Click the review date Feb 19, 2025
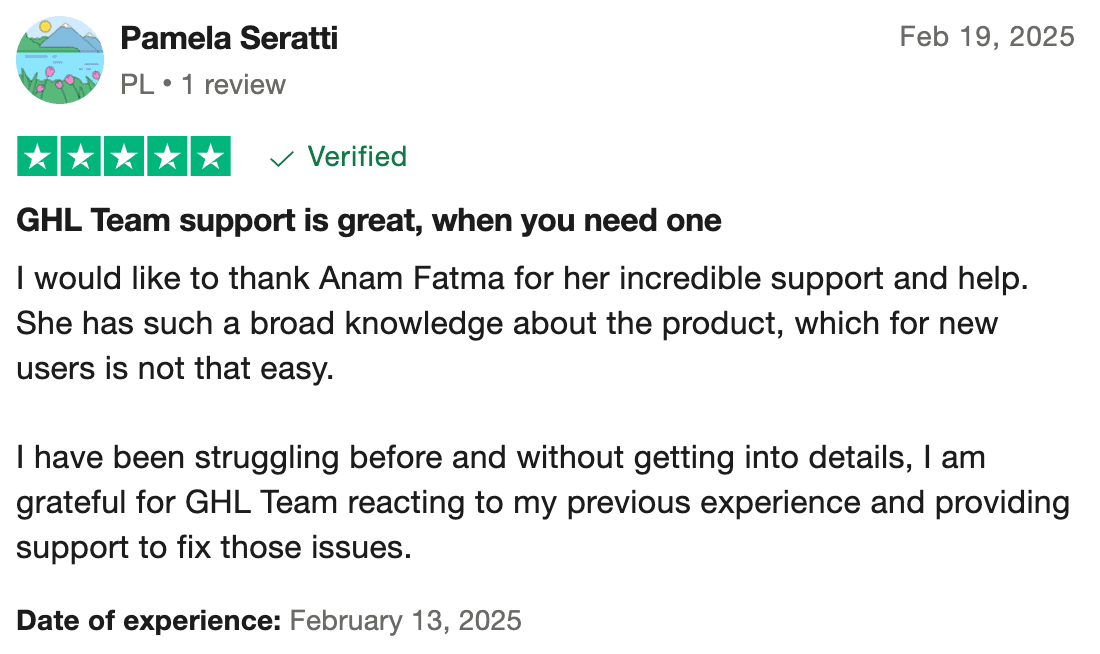This screenshot has width=1100, height=654. tap(986, 37)
